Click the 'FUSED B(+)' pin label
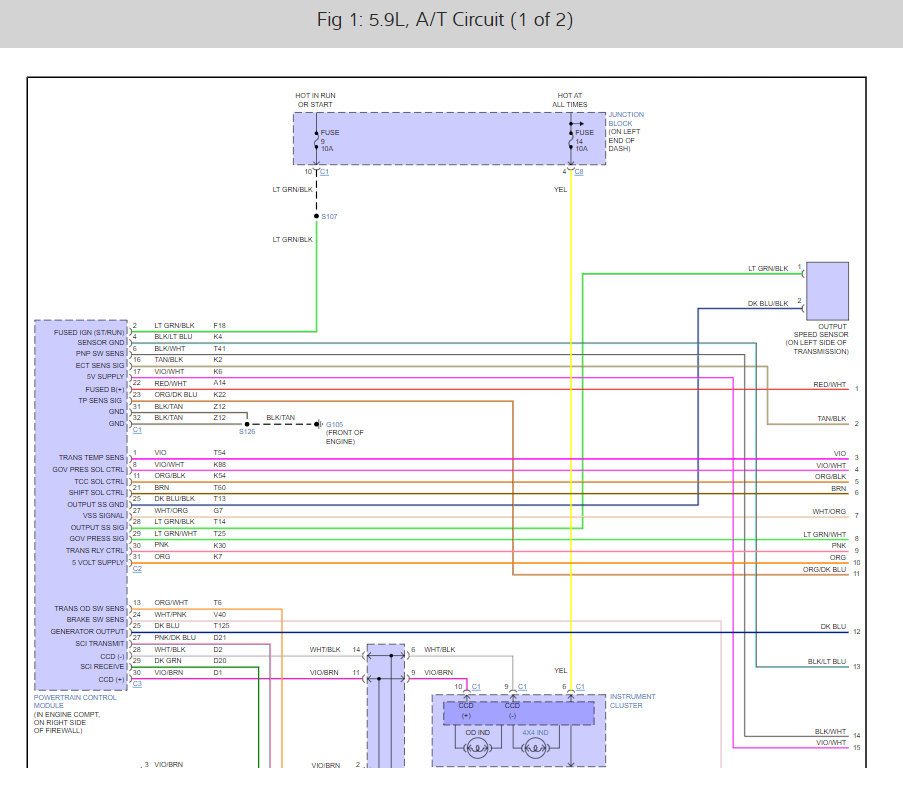903x799 pixels. tap(105, 389)
